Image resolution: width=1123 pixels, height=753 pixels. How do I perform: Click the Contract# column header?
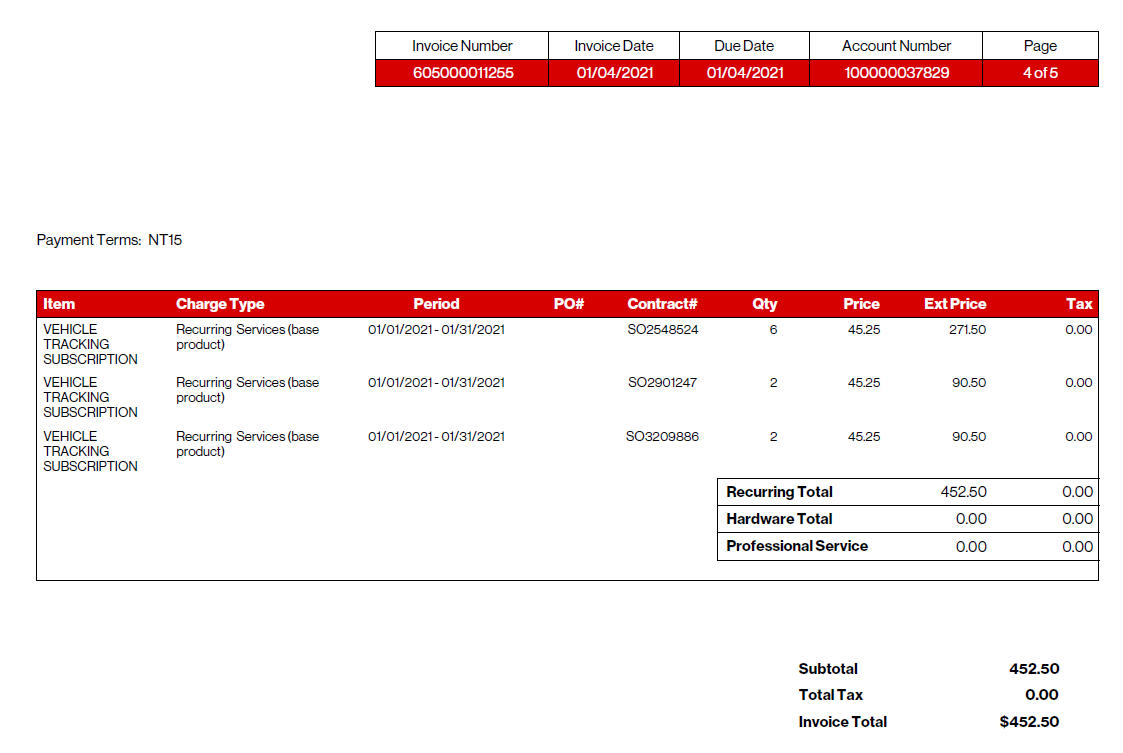(x=662, y=304)
